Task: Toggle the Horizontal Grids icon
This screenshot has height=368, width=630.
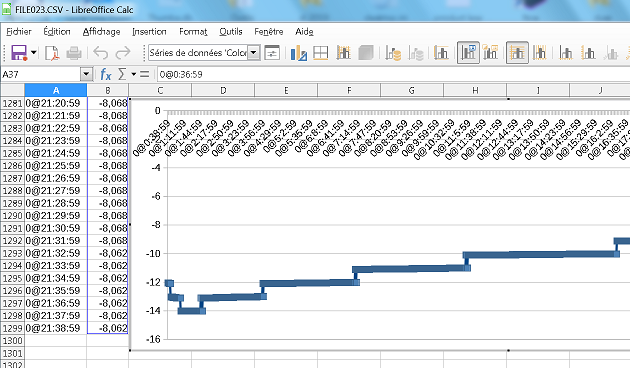Action: [517, 53]
